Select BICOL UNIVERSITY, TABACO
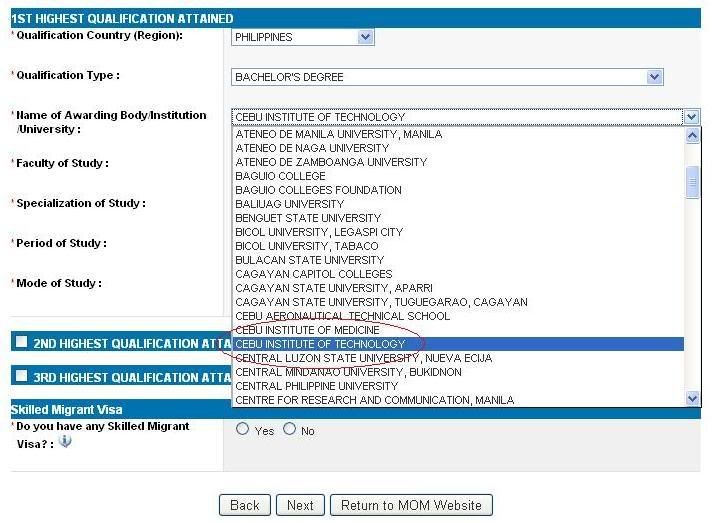Screen dimensions: 712x523 (x=458, y=247)
